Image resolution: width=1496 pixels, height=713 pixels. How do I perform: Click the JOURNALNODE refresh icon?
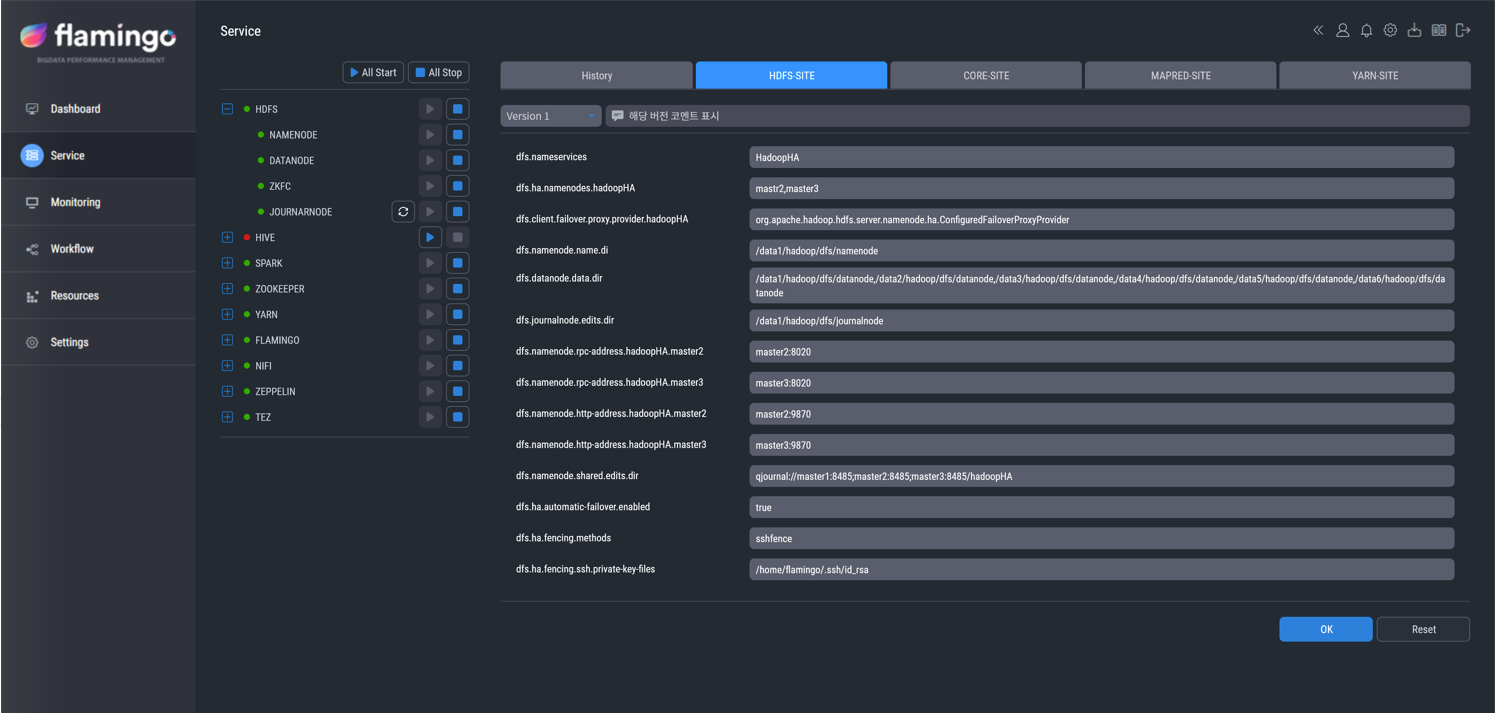coord(403,212)
